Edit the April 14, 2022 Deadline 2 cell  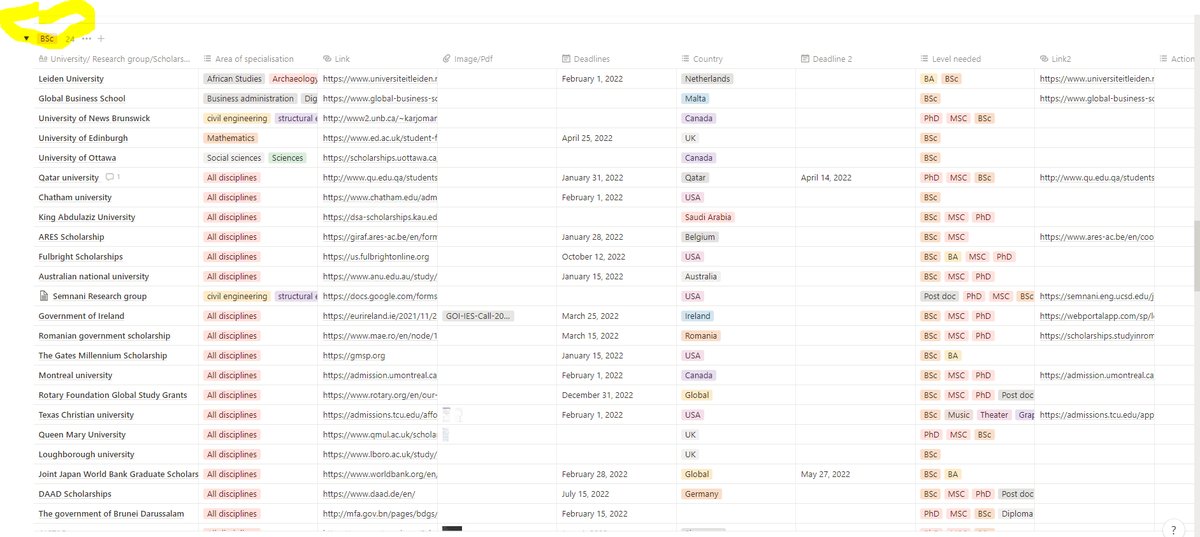point(826,177)
